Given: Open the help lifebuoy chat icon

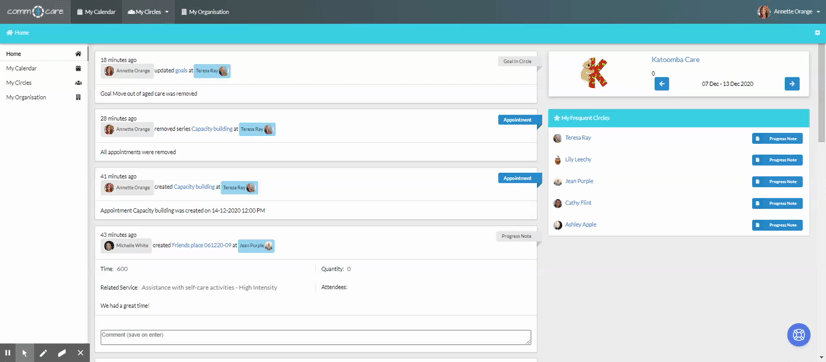Looking at the screenshot, I should pos(798,335).
